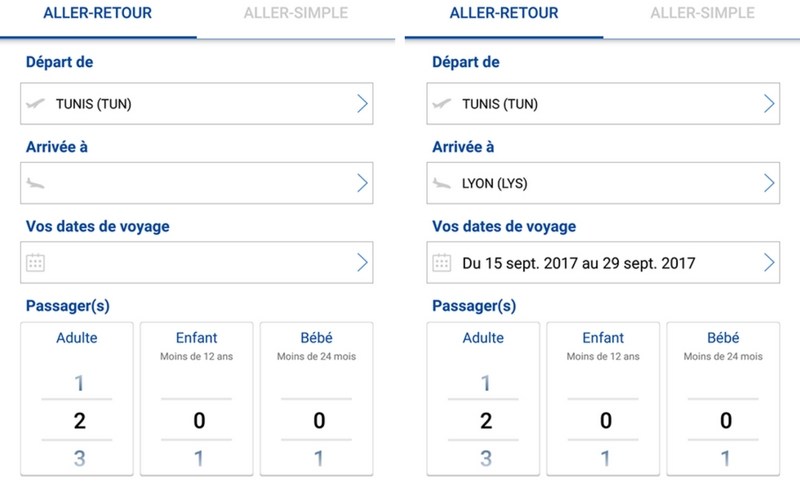Tap 1 in the right screen's Bébé picker
Viewport: 800px width, 500px height.
click(x=725, y=459)
